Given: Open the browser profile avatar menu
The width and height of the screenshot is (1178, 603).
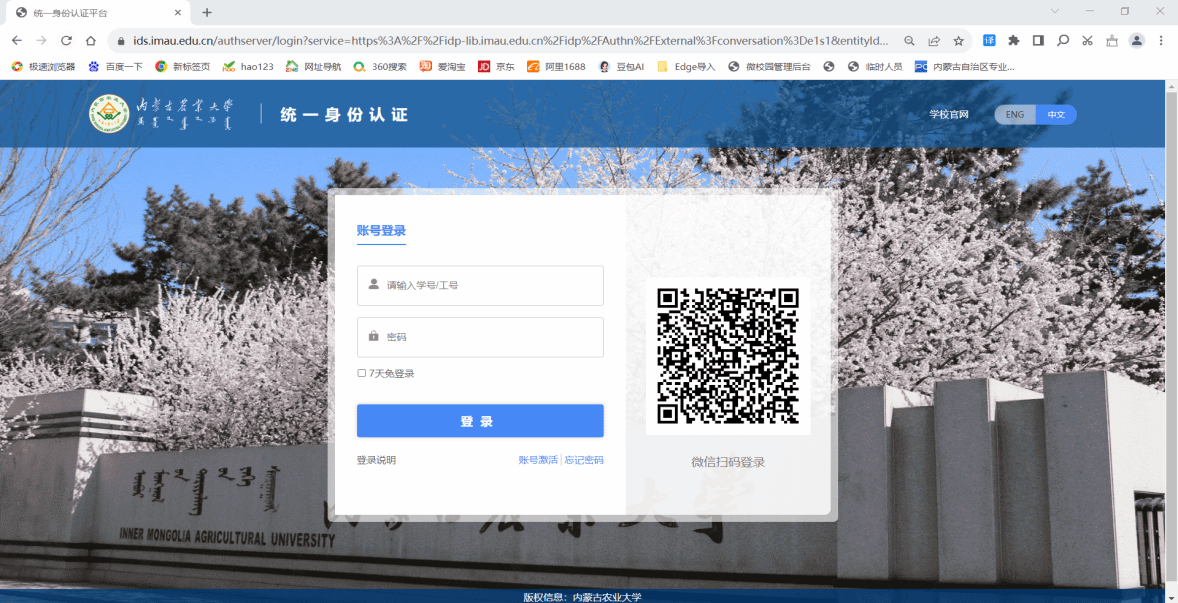Looking at the screenshot, I should (x=1137, y=41).
